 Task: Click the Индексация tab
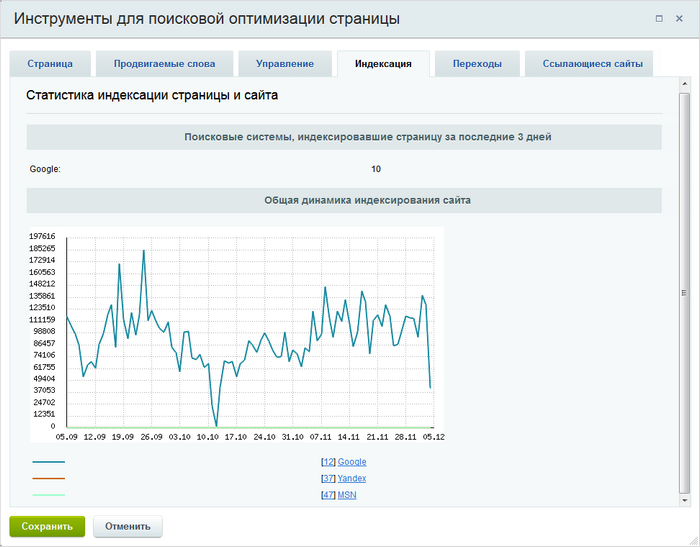383,64
